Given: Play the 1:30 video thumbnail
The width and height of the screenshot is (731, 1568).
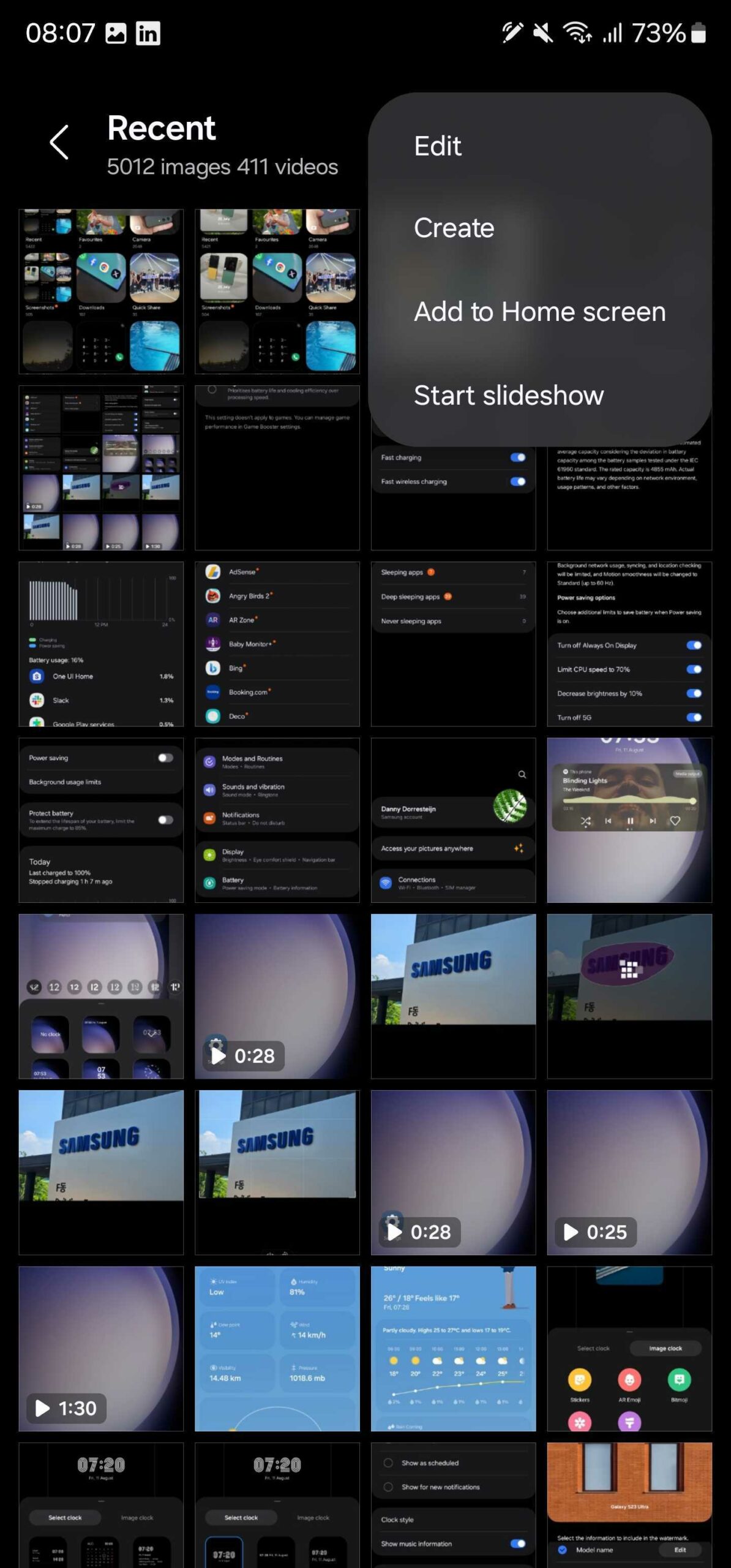Looking at the screenshot, I should pos(101,1349).
